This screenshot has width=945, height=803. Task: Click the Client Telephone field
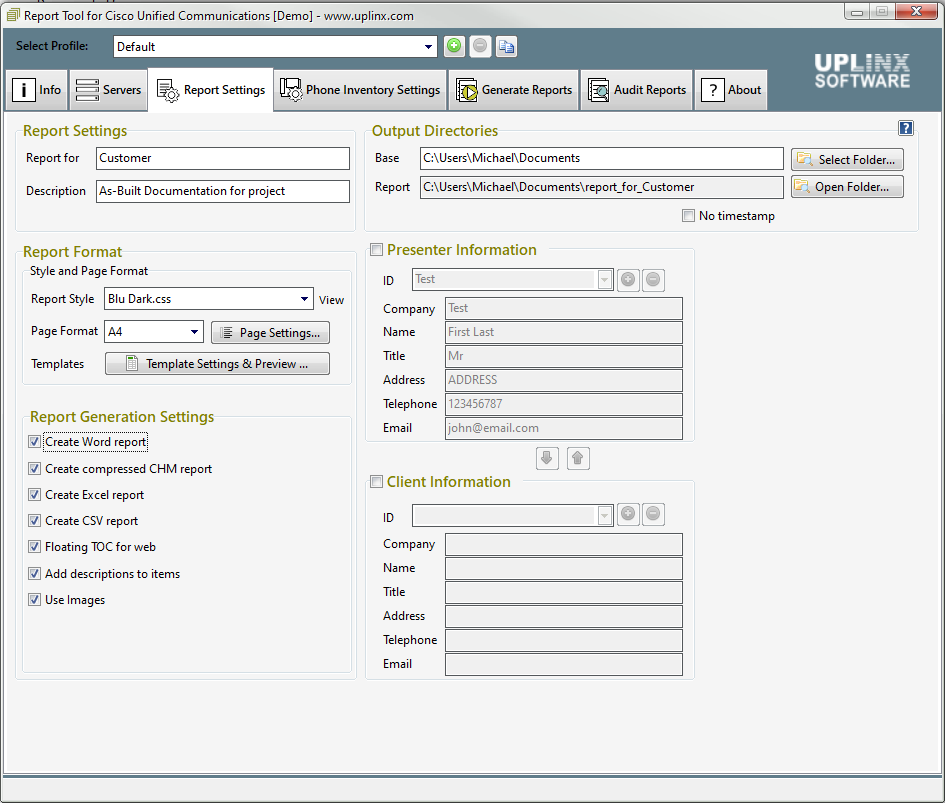coord(564,640)
